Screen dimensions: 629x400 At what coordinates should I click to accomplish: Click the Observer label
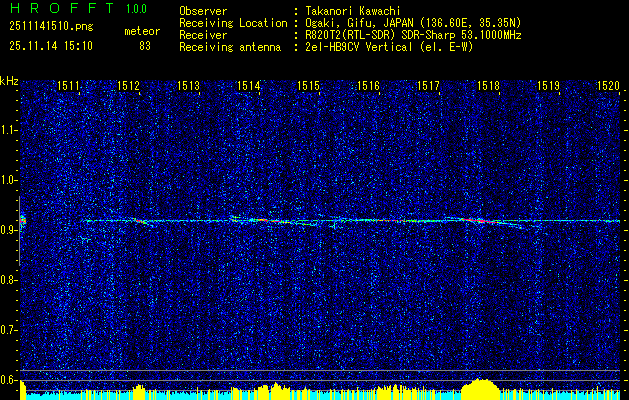click(203, 11)
